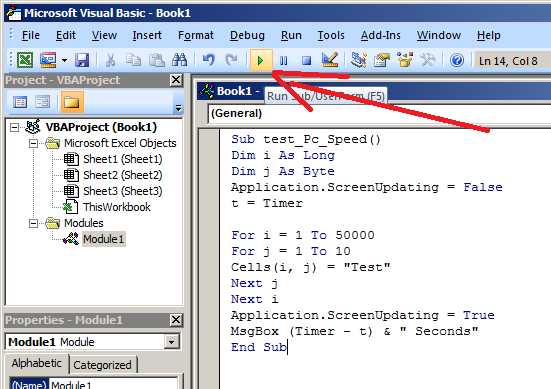Click the (Name) property value field
This screenshot has width=551, height=389.
(113, 384)
